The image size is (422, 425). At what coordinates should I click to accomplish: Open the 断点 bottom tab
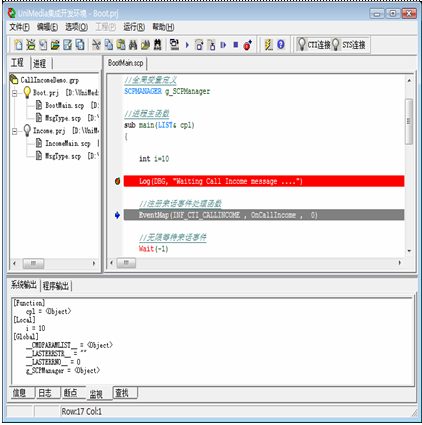click(70, 393)
